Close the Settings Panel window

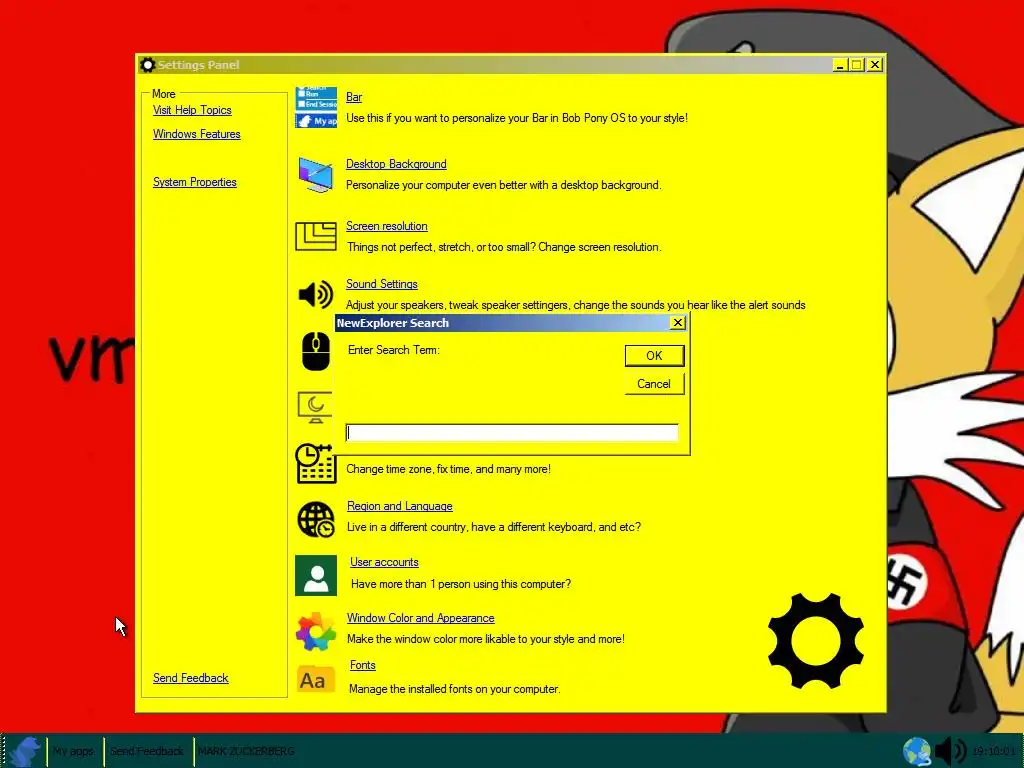[x=875, y=65]
